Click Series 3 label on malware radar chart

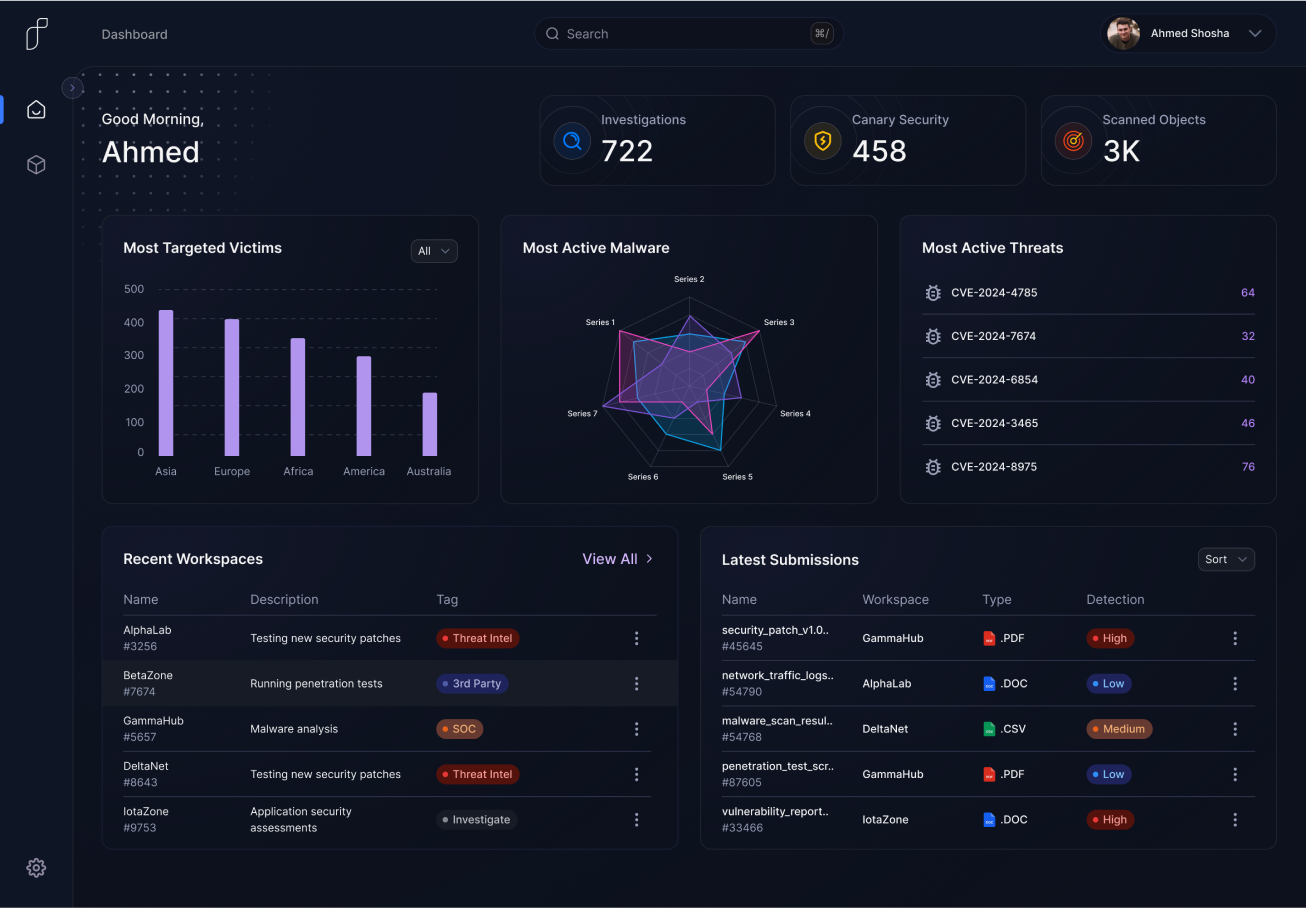tap(779, 322)
